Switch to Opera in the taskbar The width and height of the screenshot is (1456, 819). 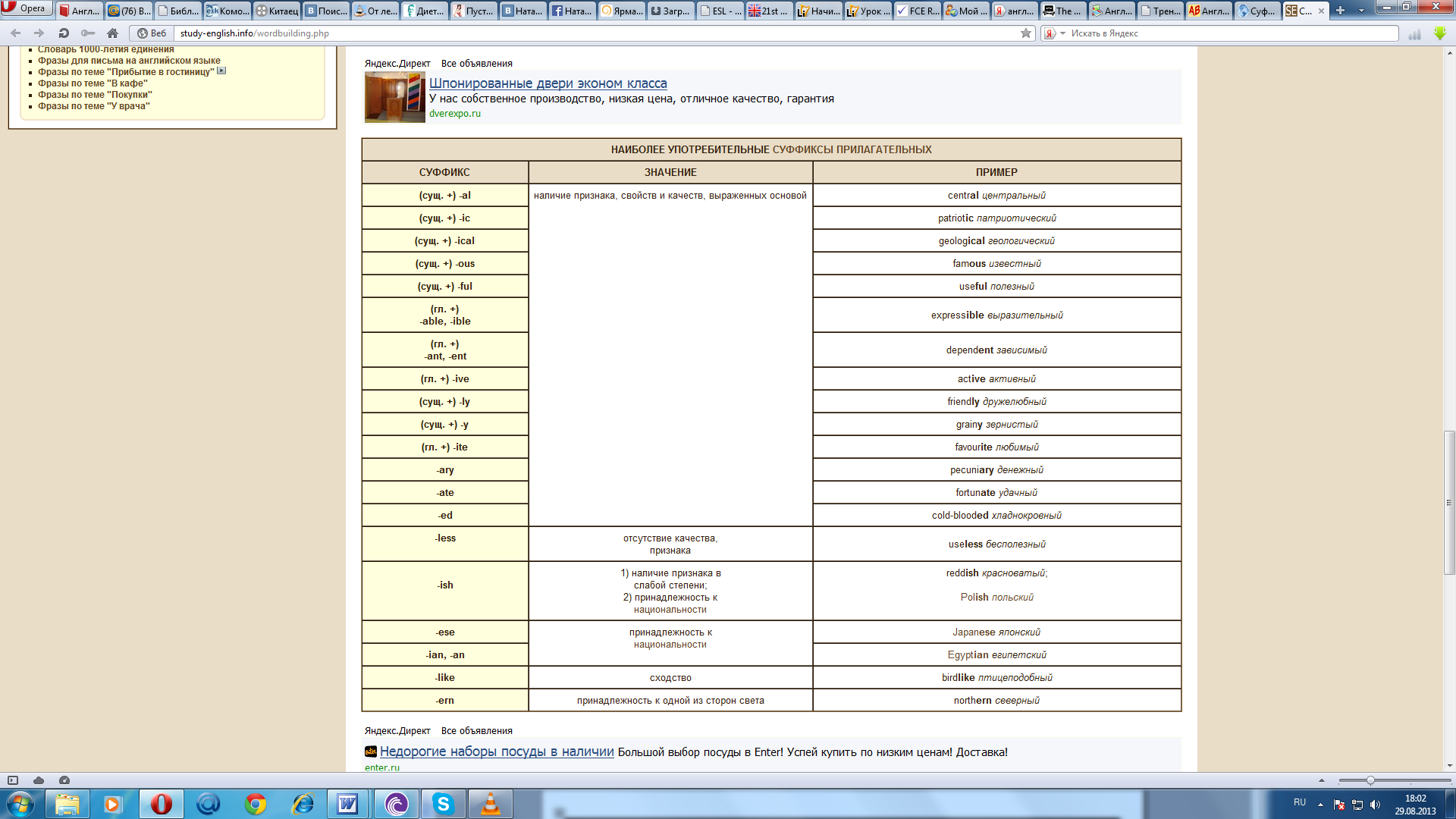click(x=161, y=804)
